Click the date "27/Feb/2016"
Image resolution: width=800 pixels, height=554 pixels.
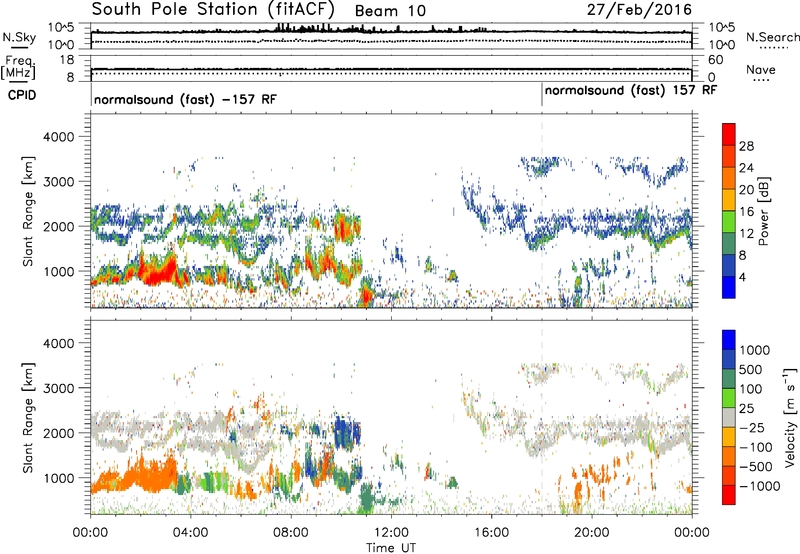point(639,9)
